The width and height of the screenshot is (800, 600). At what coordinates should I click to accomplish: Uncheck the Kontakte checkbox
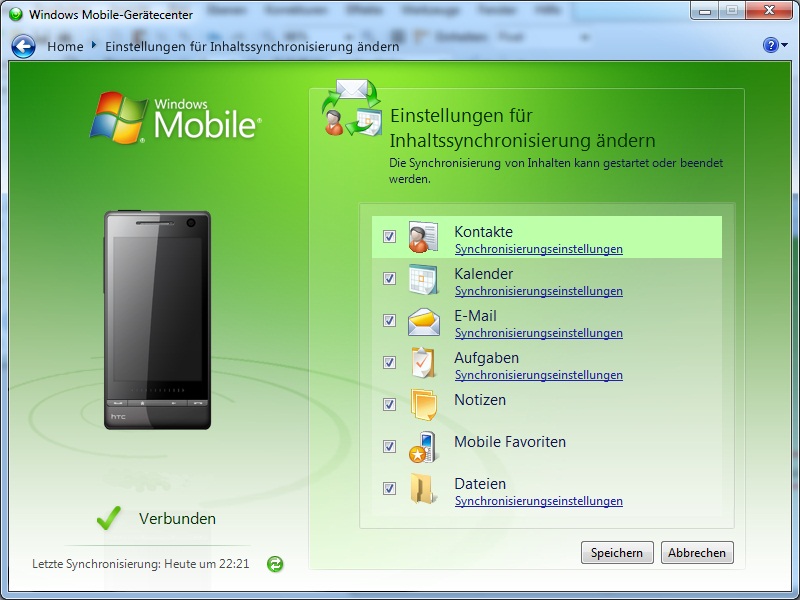pyautogui.click(x=389, y=237)
